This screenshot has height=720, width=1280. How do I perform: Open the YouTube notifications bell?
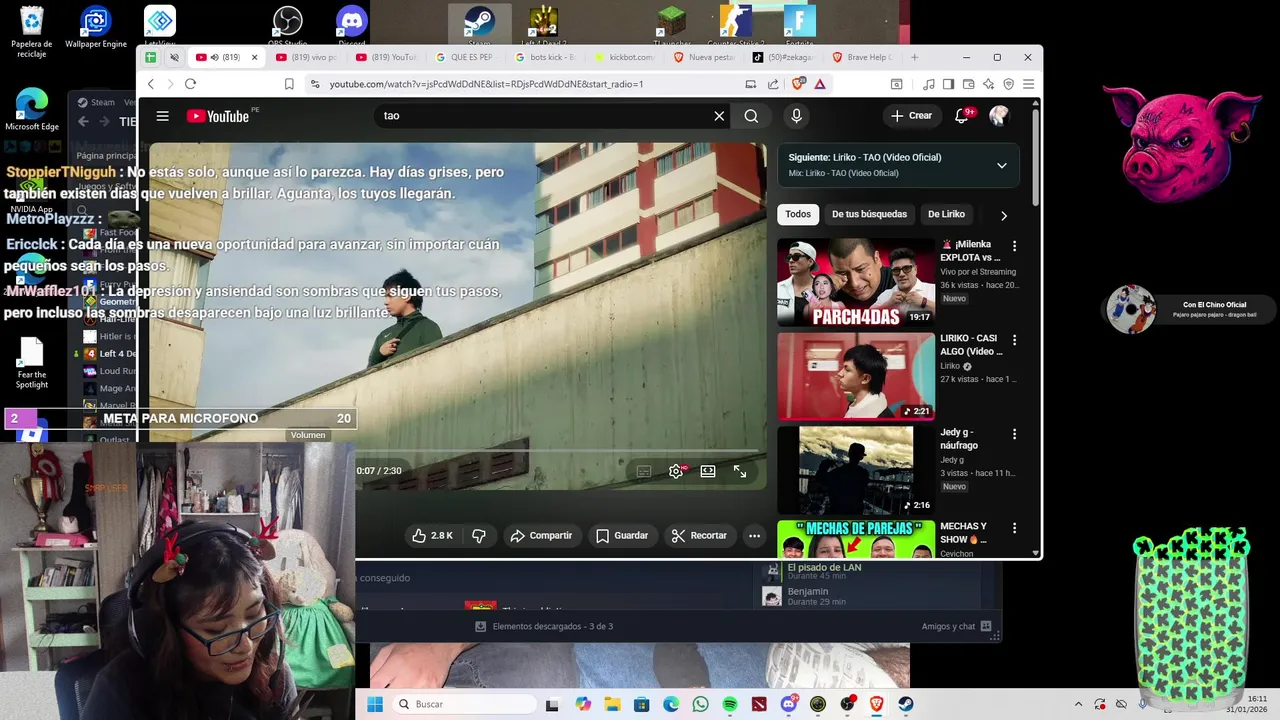tap(962, 116)
